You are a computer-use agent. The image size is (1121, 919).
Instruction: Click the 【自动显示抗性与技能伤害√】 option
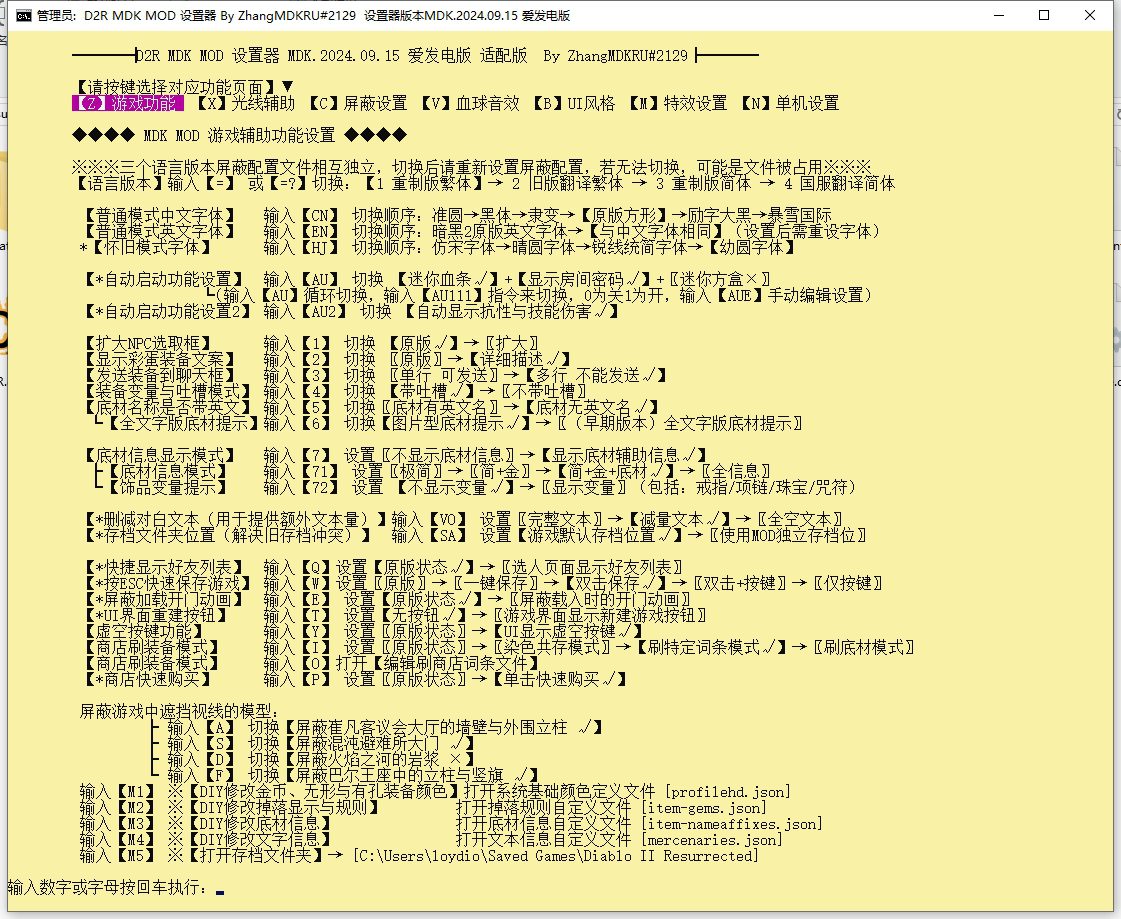(511, 311)
